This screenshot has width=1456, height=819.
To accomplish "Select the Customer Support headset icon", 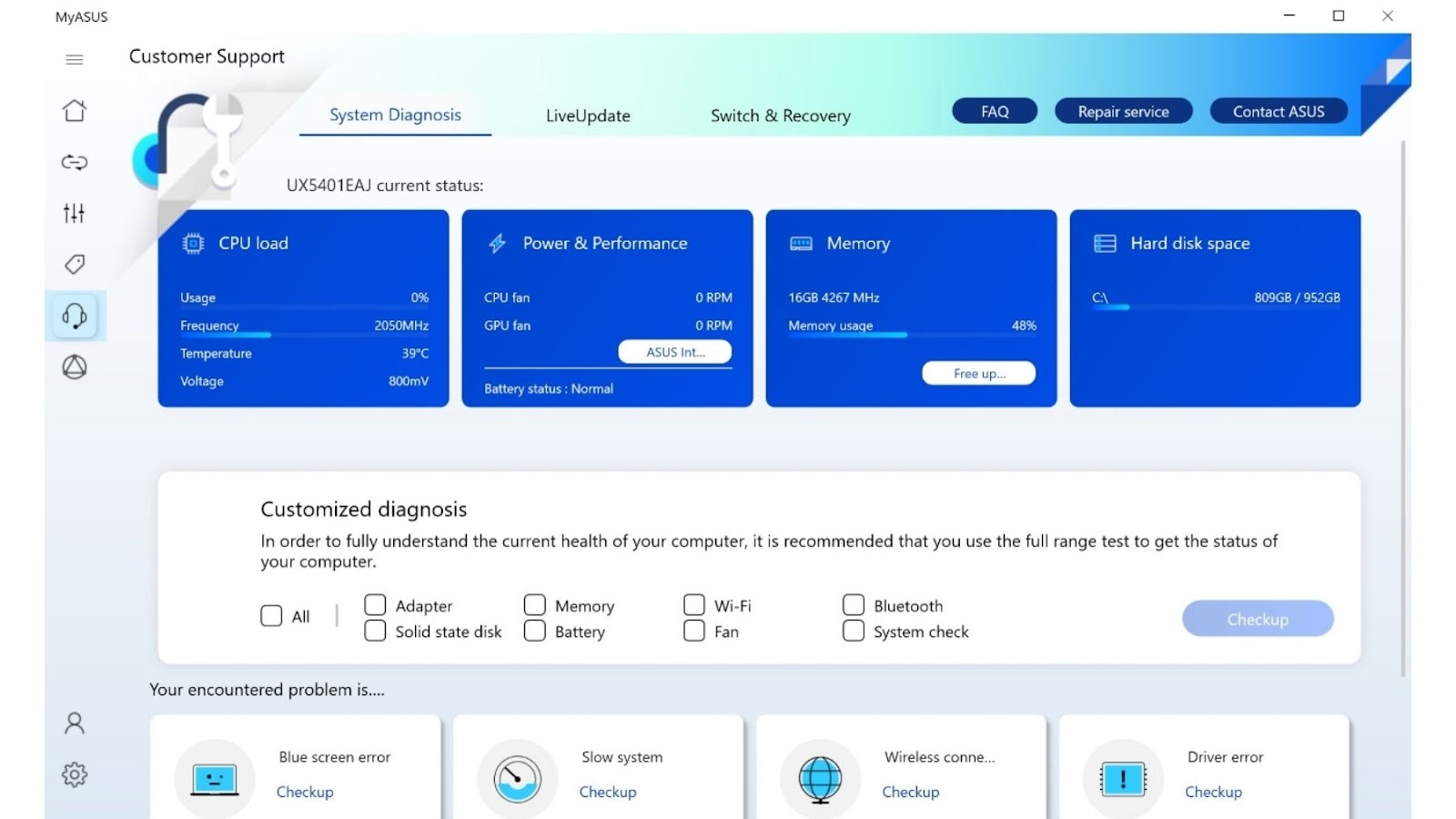I will [75, 316].
